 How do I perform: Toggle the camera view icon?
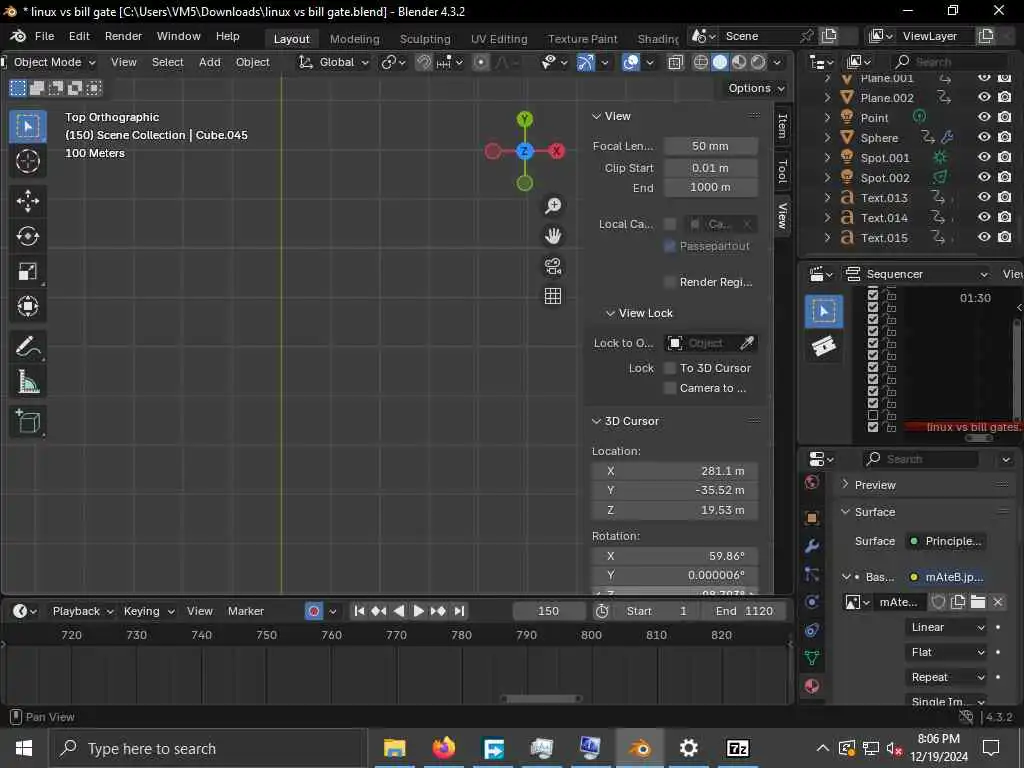(553, 266)
